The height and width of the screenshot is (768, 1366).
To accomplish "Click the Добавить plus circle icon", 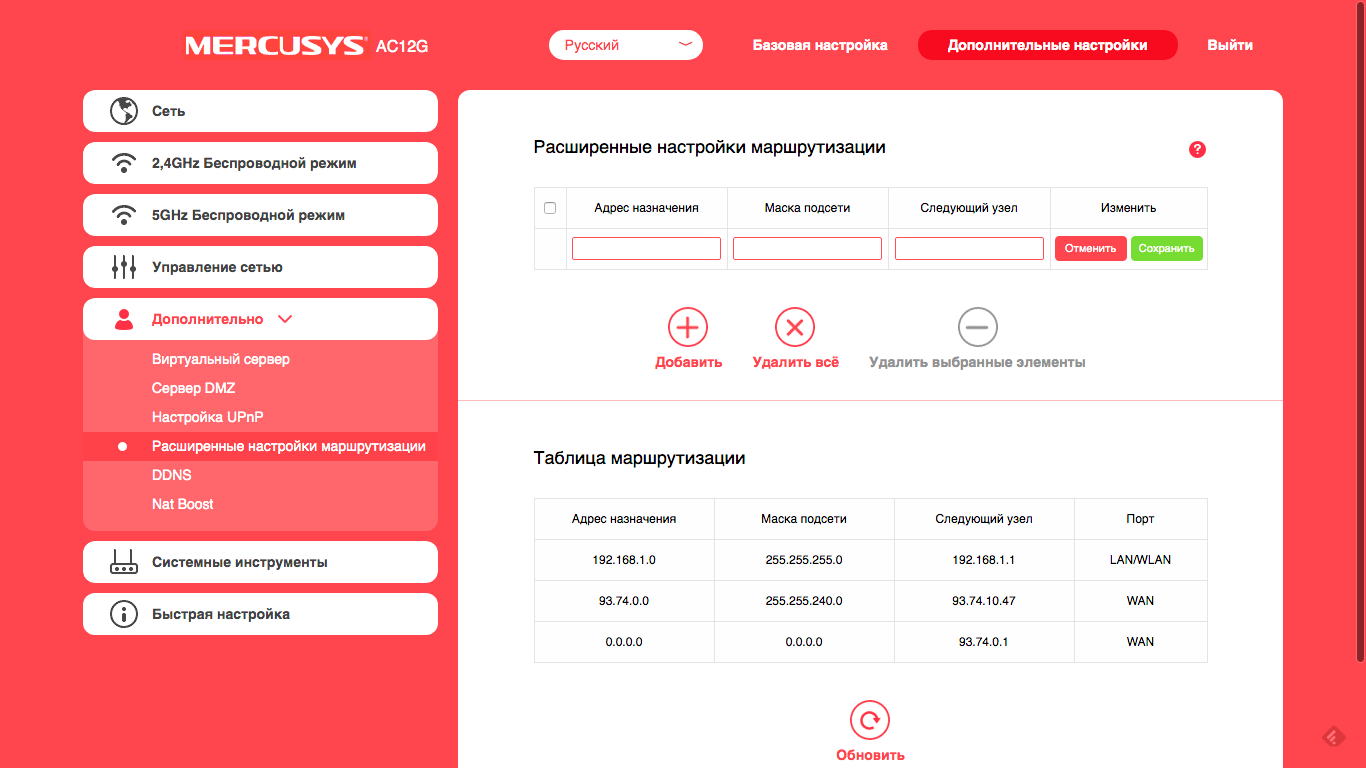I will click(x=688, y=327).
